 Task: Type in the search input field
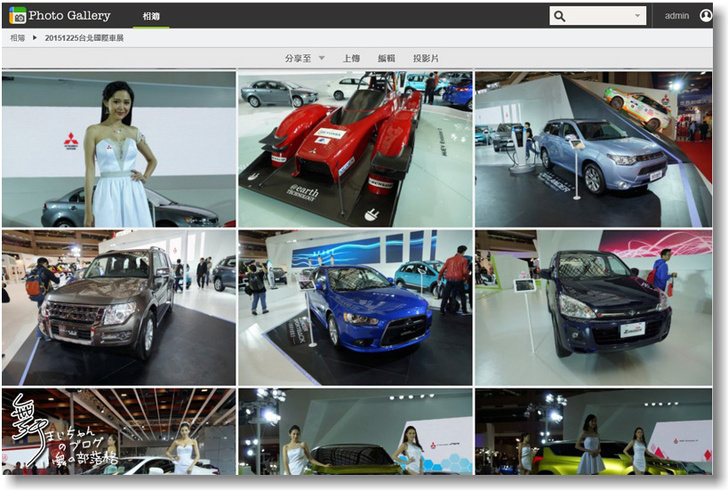click(598, 16)
